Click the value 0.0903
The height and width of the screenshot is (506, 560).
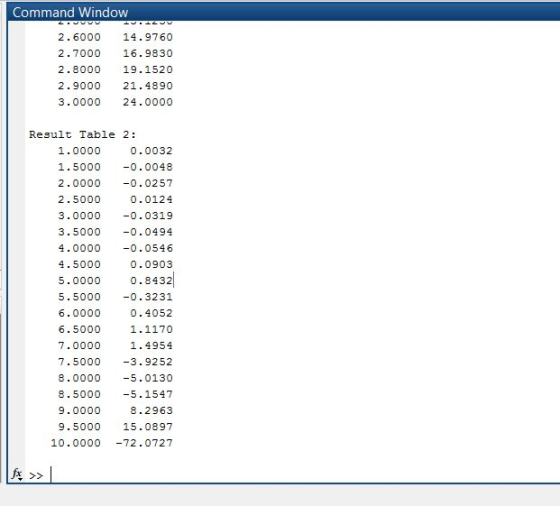[151, 265]
